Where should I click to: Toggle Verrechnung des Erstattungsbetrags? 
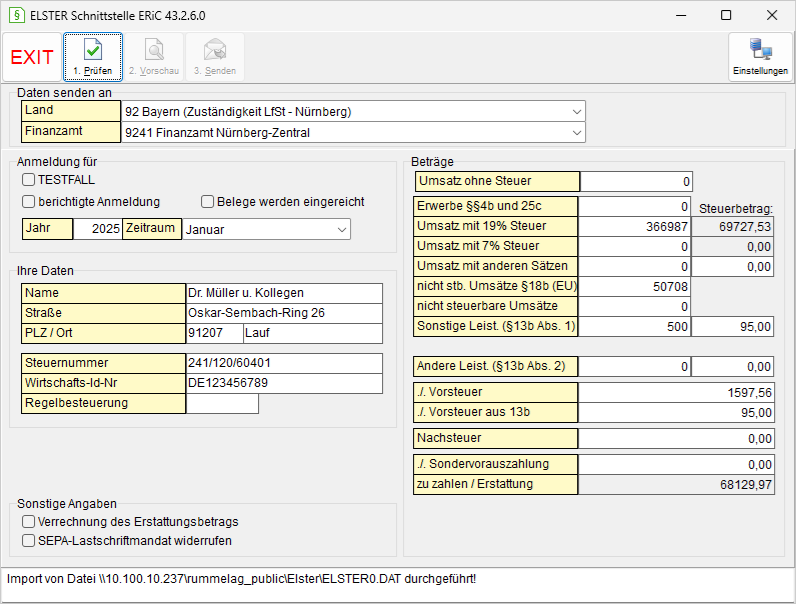point(28,521)
